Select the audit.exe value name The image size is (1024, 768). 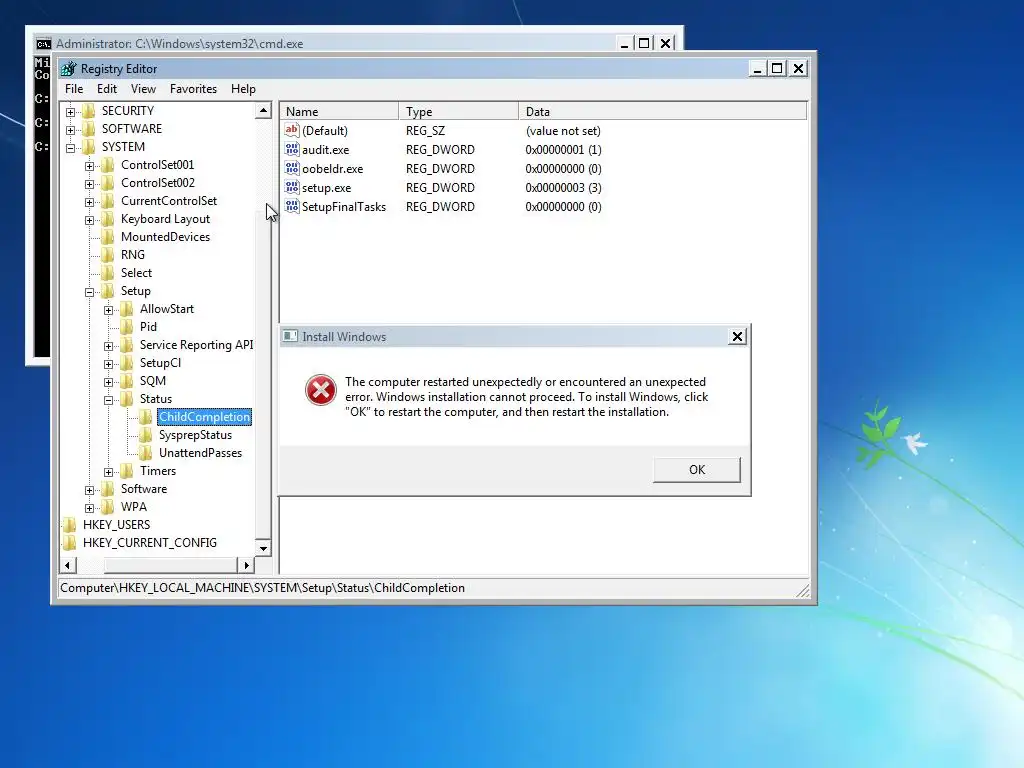click(325, 150)
